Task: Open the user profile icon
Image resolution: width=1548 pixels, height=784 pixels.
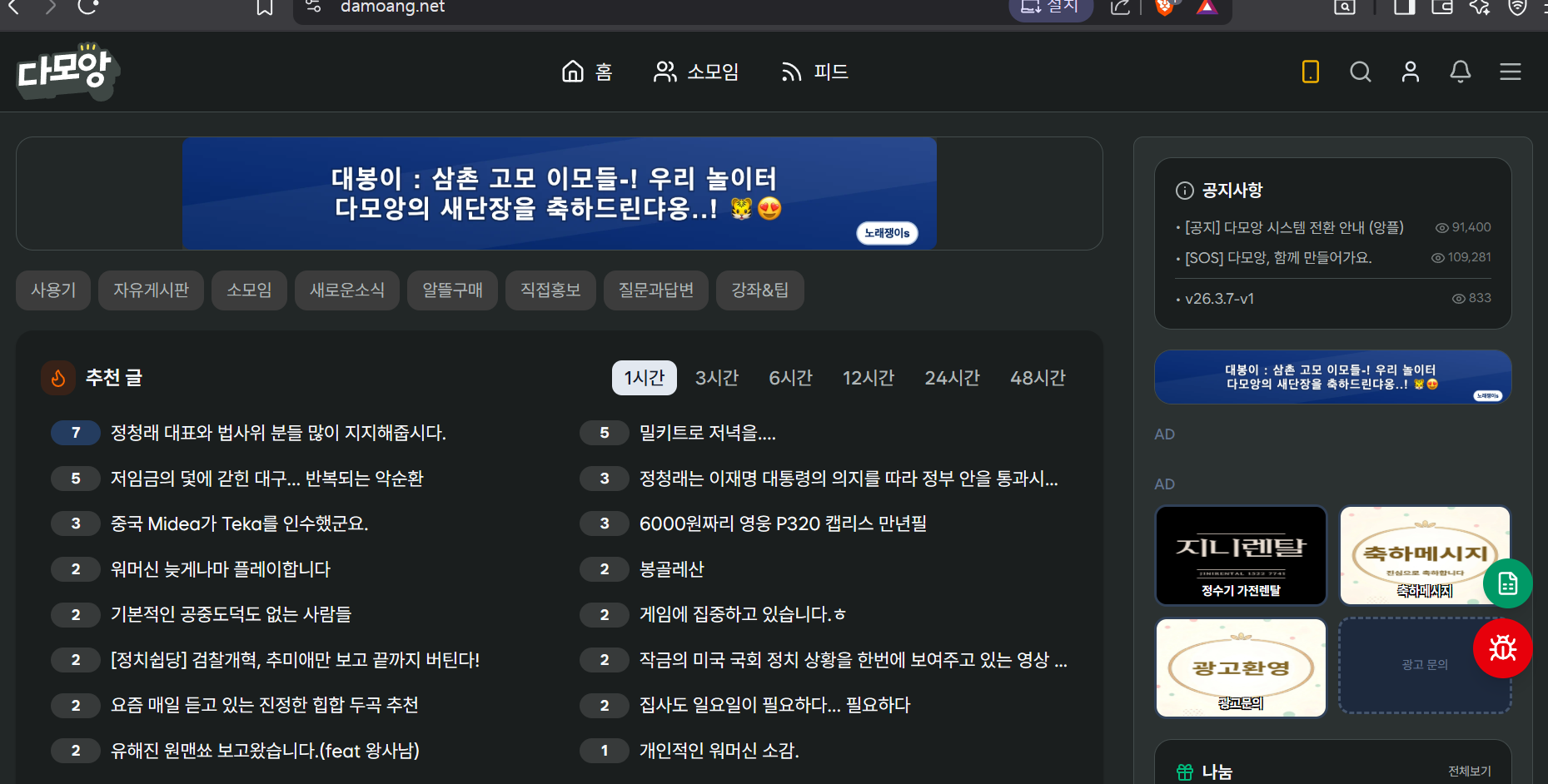Action: click(1411, 72)
